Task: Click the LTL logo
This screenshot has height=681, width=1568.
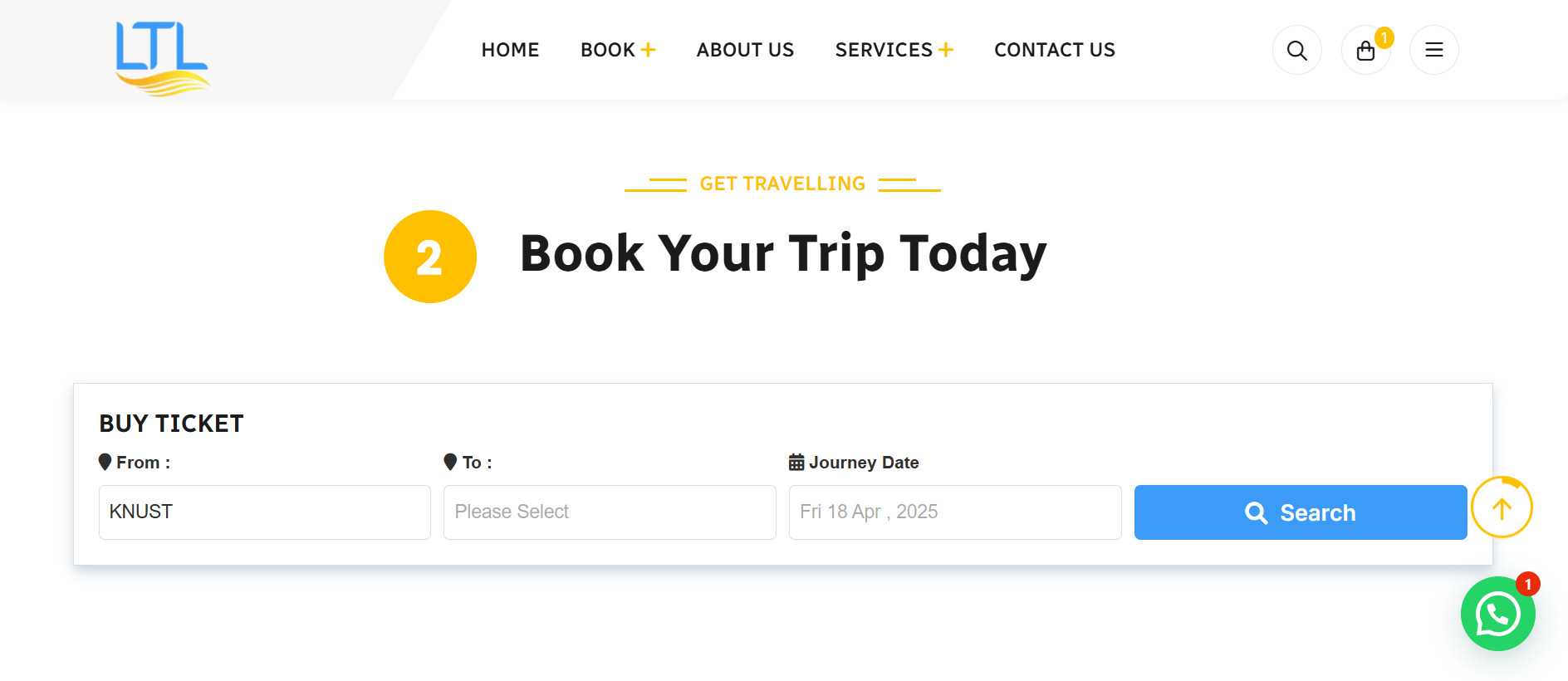Action: click(162, 57)
